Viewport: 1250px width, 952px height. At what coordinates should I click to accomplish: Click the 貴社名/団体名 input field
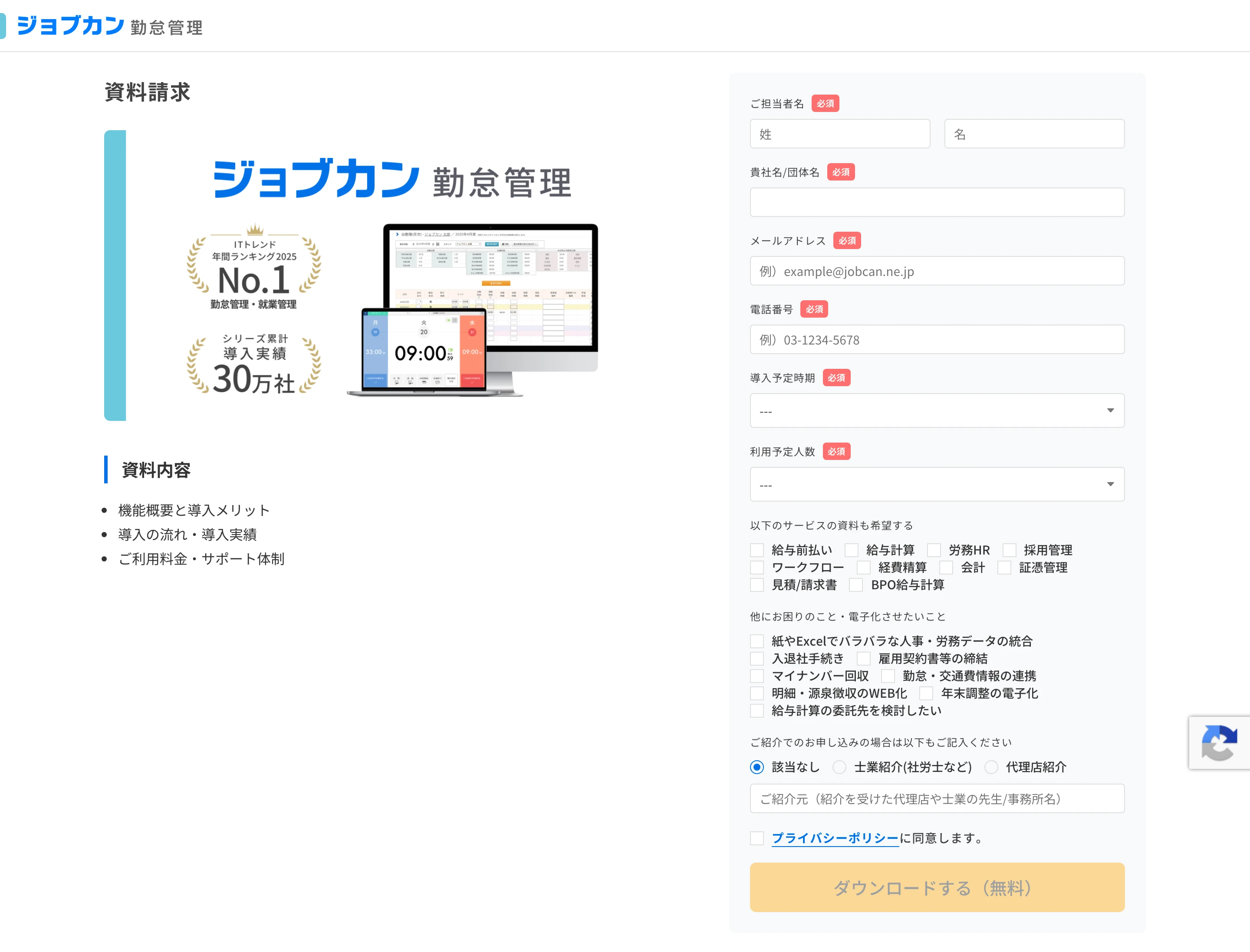pos(937,202)
